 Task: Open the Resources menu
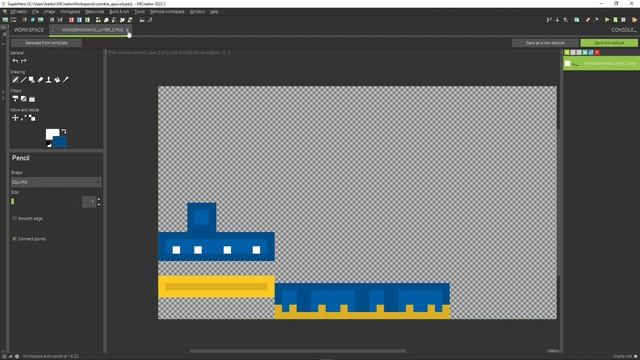pyautogui.click(x=94, y=12)
